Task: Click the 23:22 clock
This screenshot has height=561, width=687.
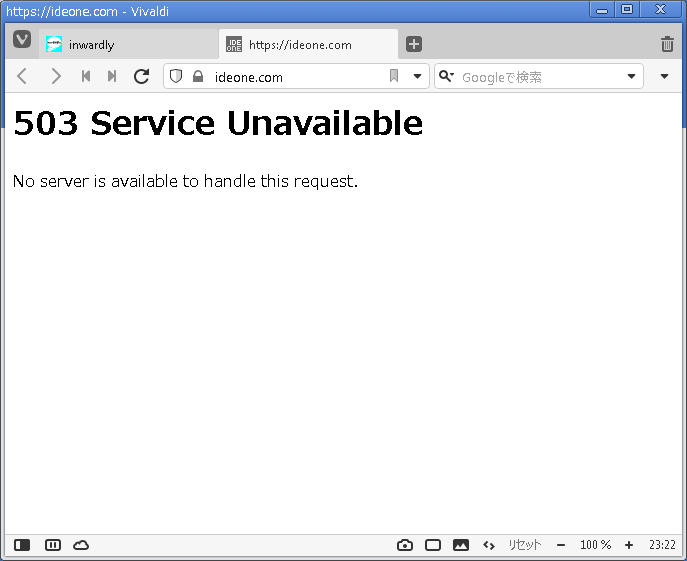Action: [x=662, y=545]
